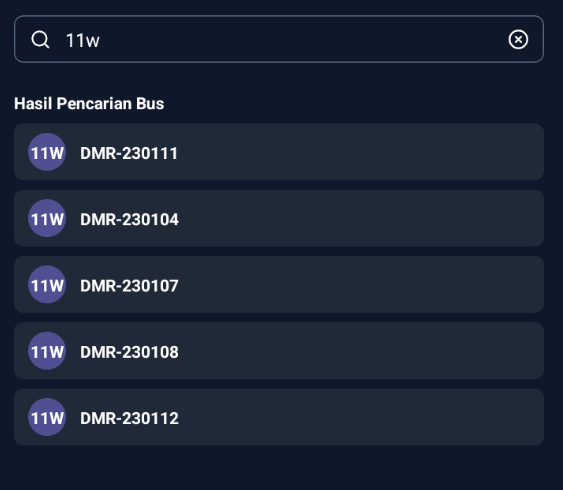The image size is (563, 490).
Task: Click the 11W badge beside DMR-230108
Action: tap(47, 351)
